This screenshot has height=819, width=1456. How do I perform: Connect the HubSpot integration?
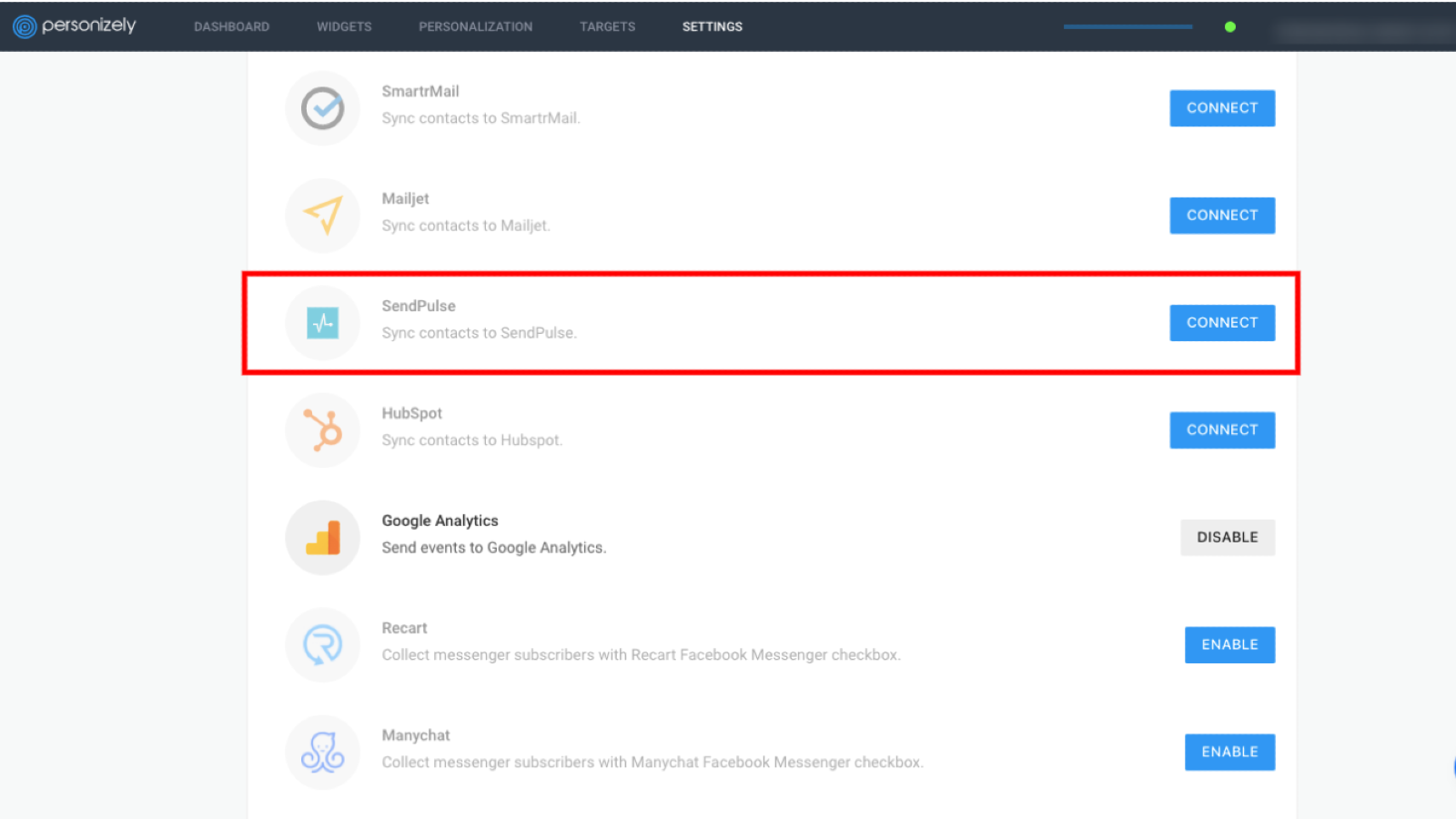(x=1221, y=430)
